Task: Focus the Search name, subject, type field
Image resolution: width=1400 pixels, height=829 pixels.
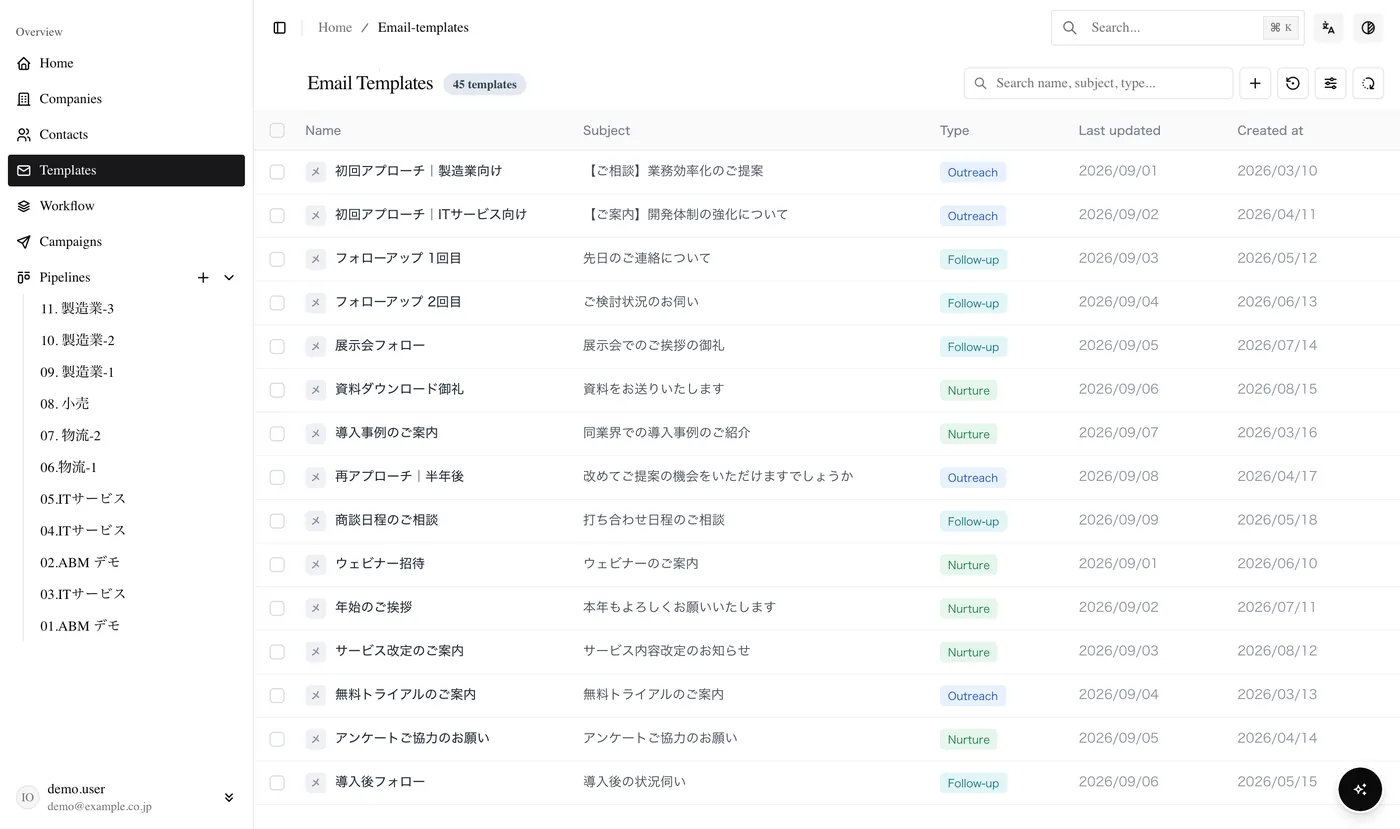Action: pos(1098,83)
